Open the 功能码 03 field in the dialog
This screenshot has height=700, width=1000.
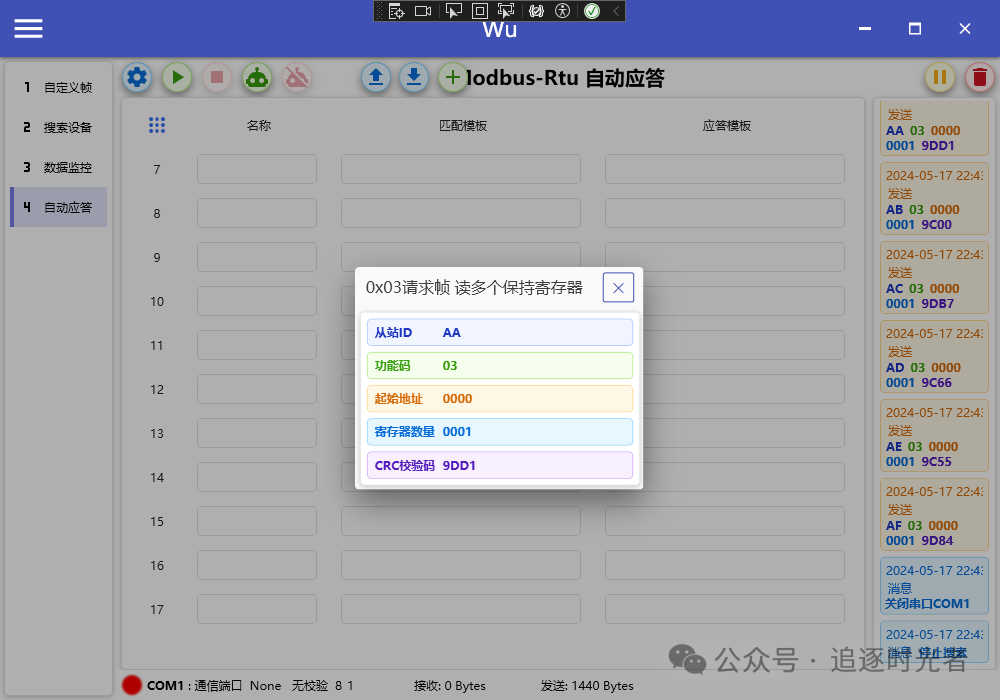pyautogui.click(x=500, y=365)
